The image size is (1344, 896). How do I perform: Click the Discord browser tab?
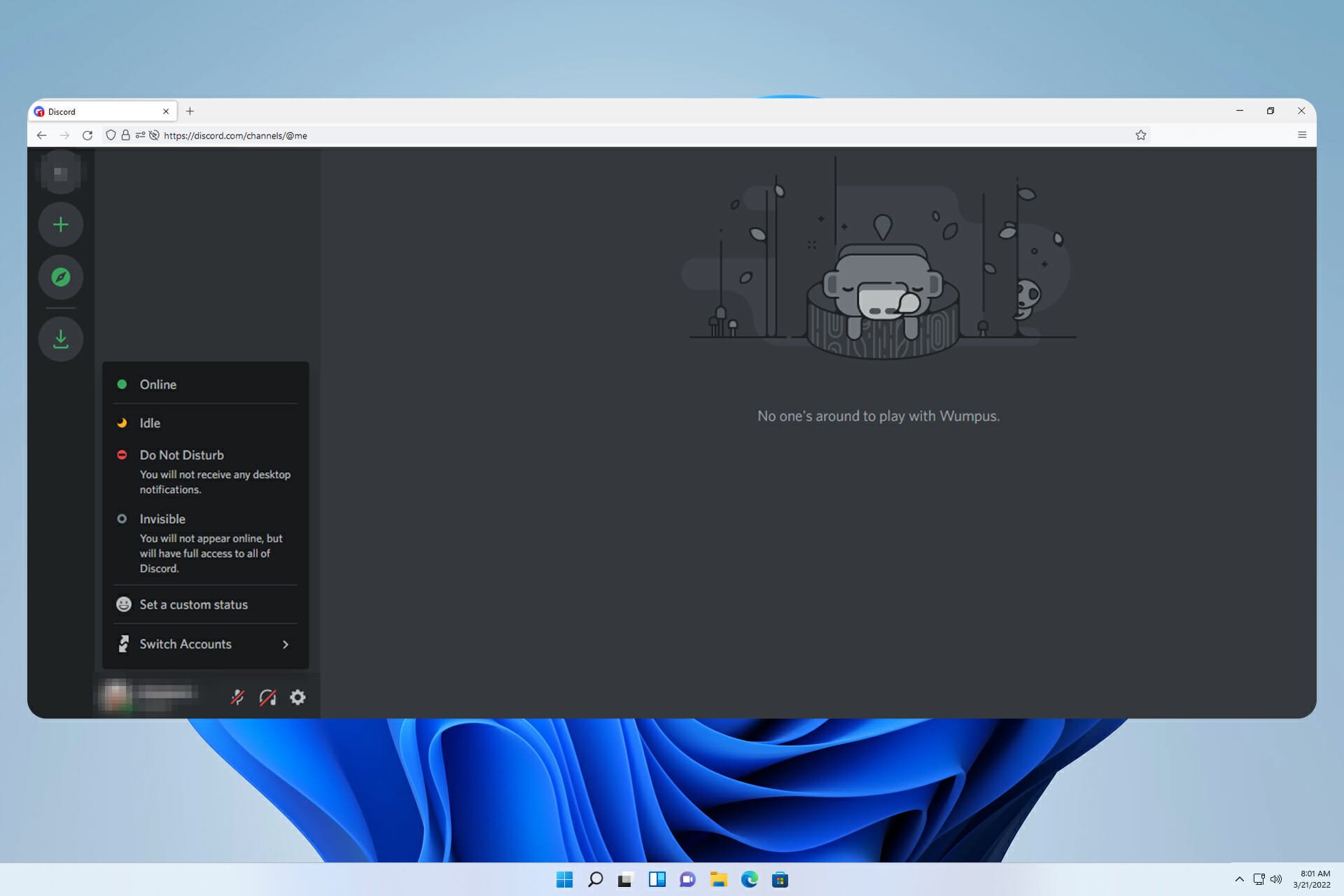100,111
